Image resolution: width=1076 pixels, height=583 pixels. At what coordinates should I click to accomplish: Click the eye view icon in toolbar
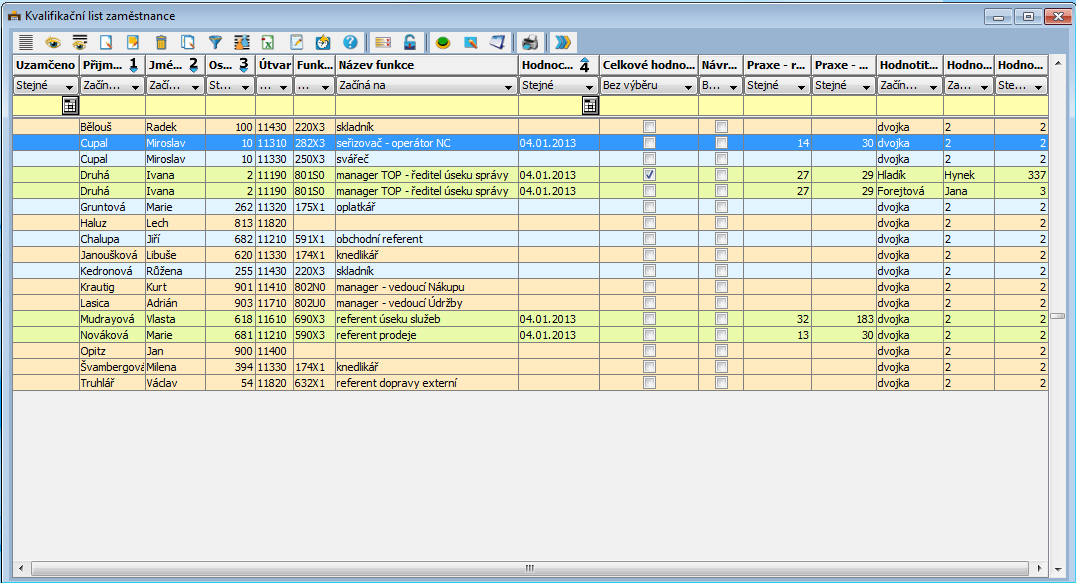[51, 42]
